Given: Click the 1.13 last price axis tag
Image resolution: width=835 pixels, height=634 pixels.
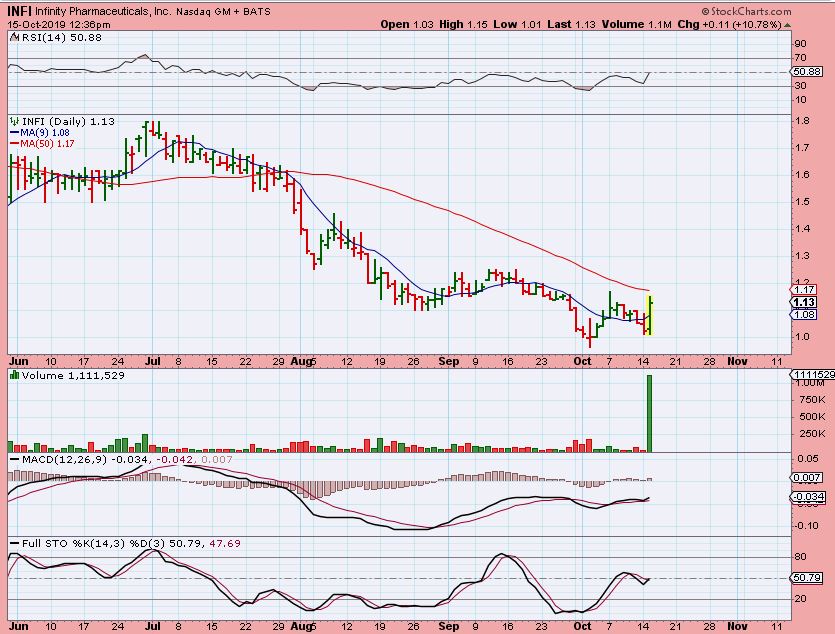Looking at the screenshot, I should tap(804, 302).
